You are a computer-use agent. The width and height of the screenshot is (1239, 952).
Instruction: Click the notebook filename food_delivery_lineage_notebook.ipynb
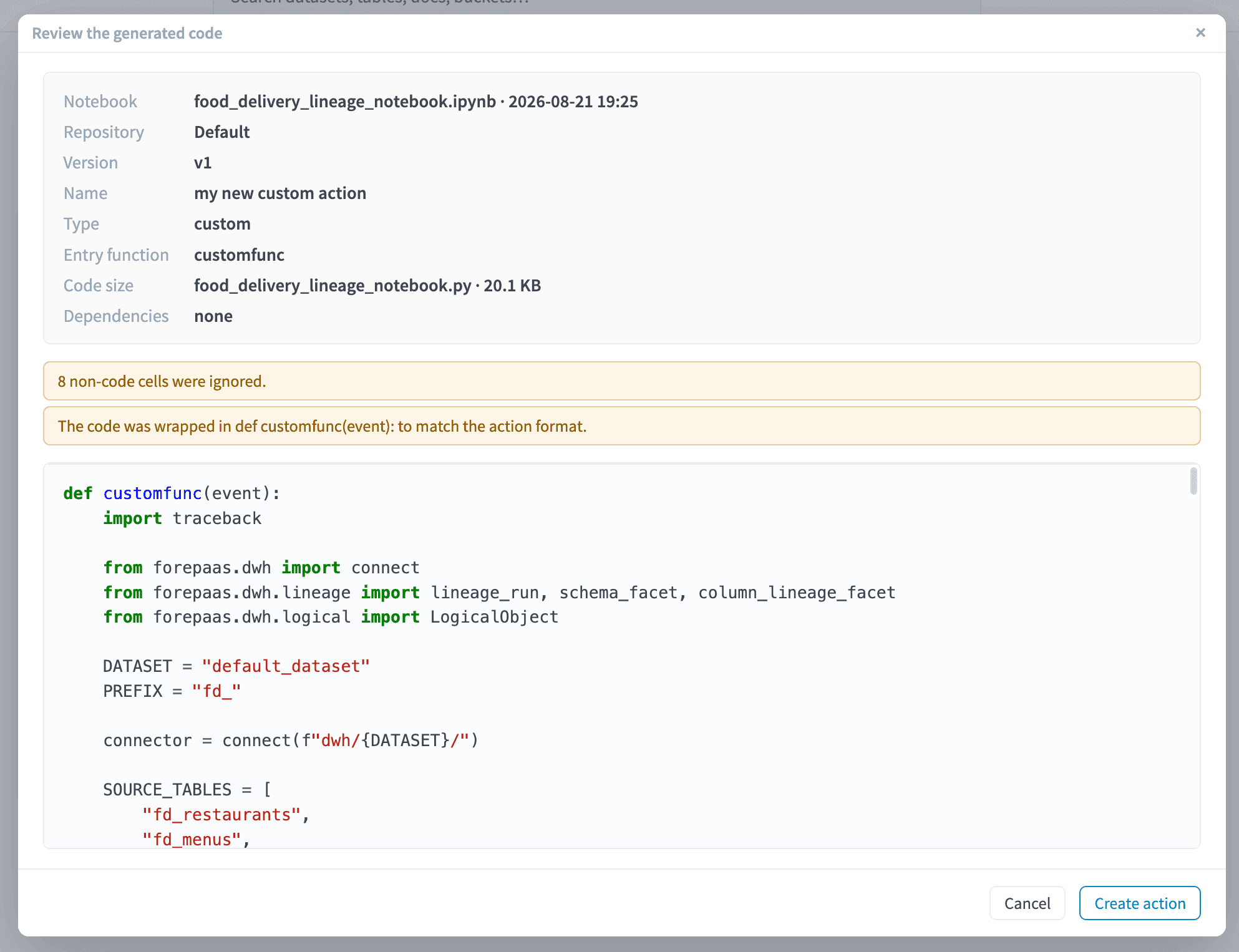click(x=344, y=101)
